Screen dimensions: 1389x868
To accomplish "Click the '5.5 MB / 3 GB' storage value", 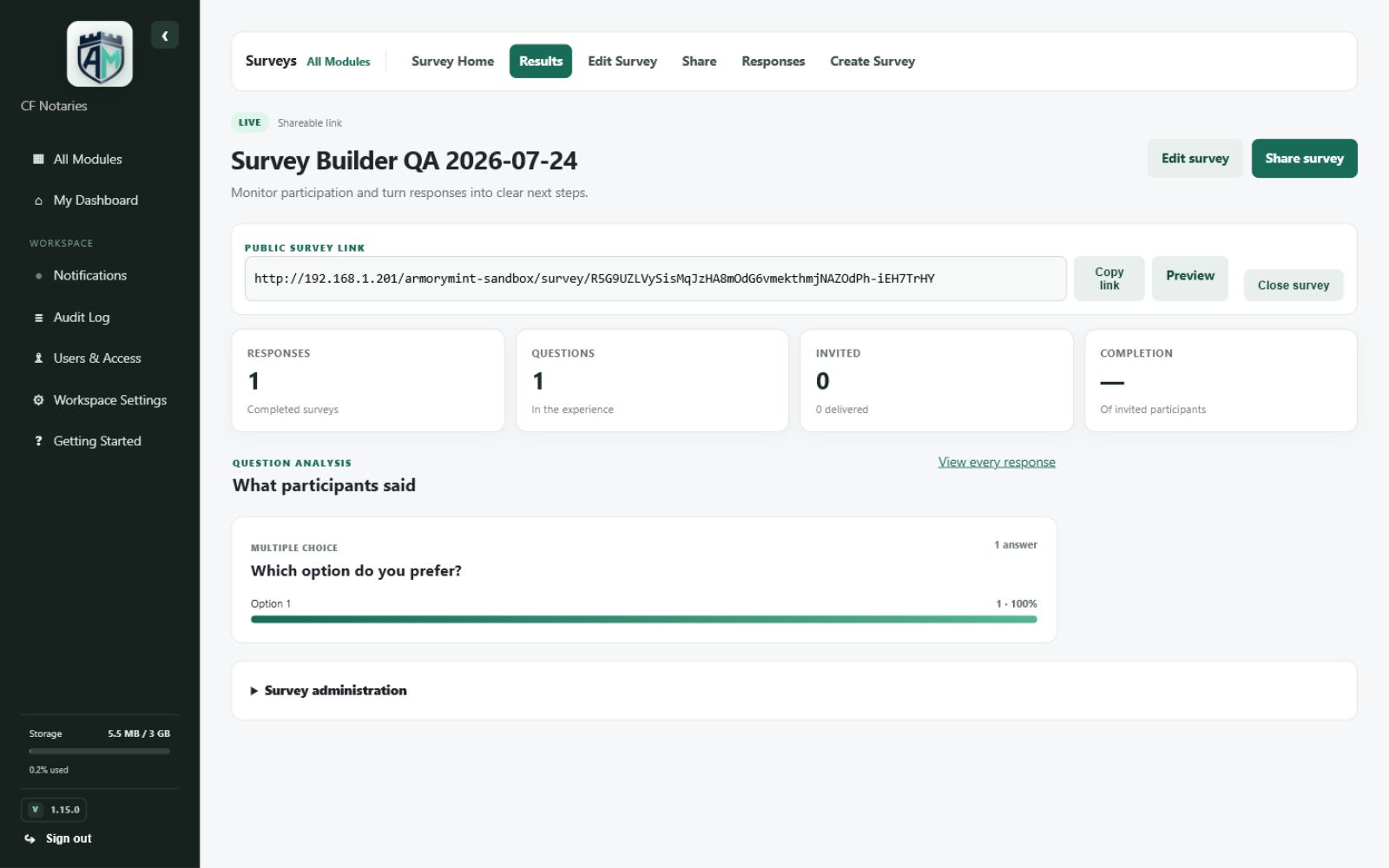I will click(139, 734).
